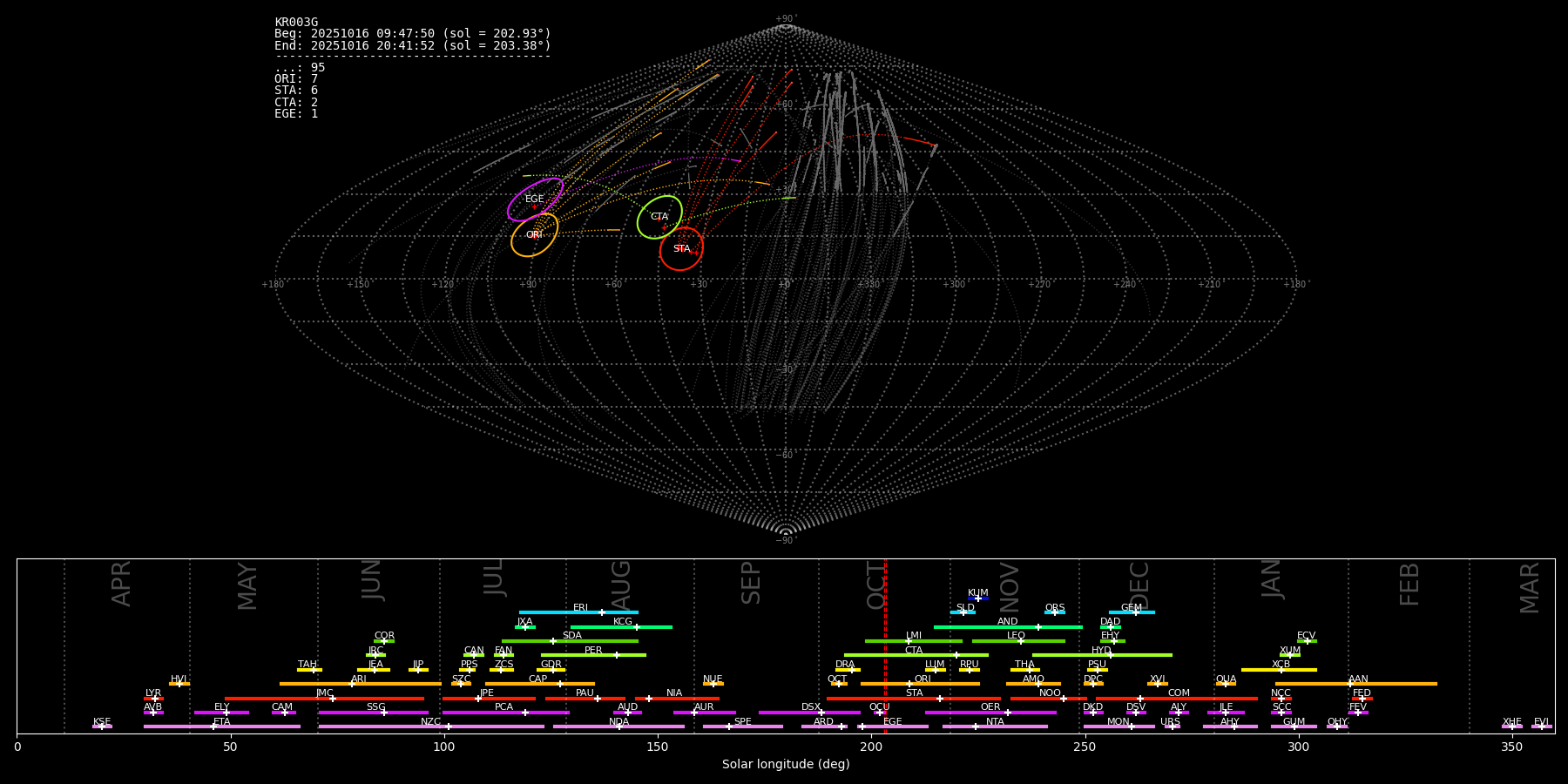1568x784 pixels.
Task: Click the AUG month label in timeline
Action: click(621, 585)
